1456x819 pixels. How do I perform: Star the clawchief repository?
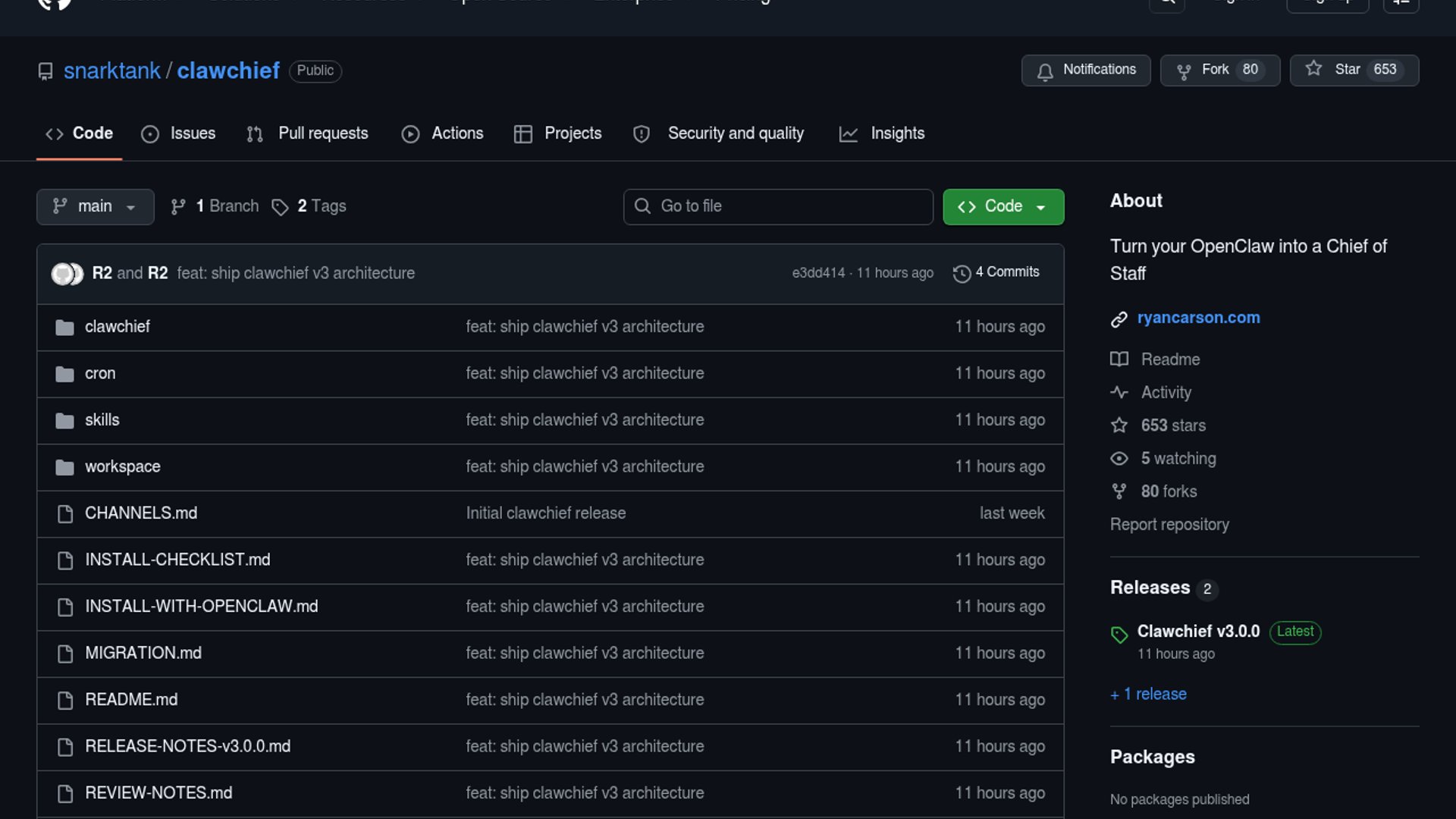point(1354,71)
